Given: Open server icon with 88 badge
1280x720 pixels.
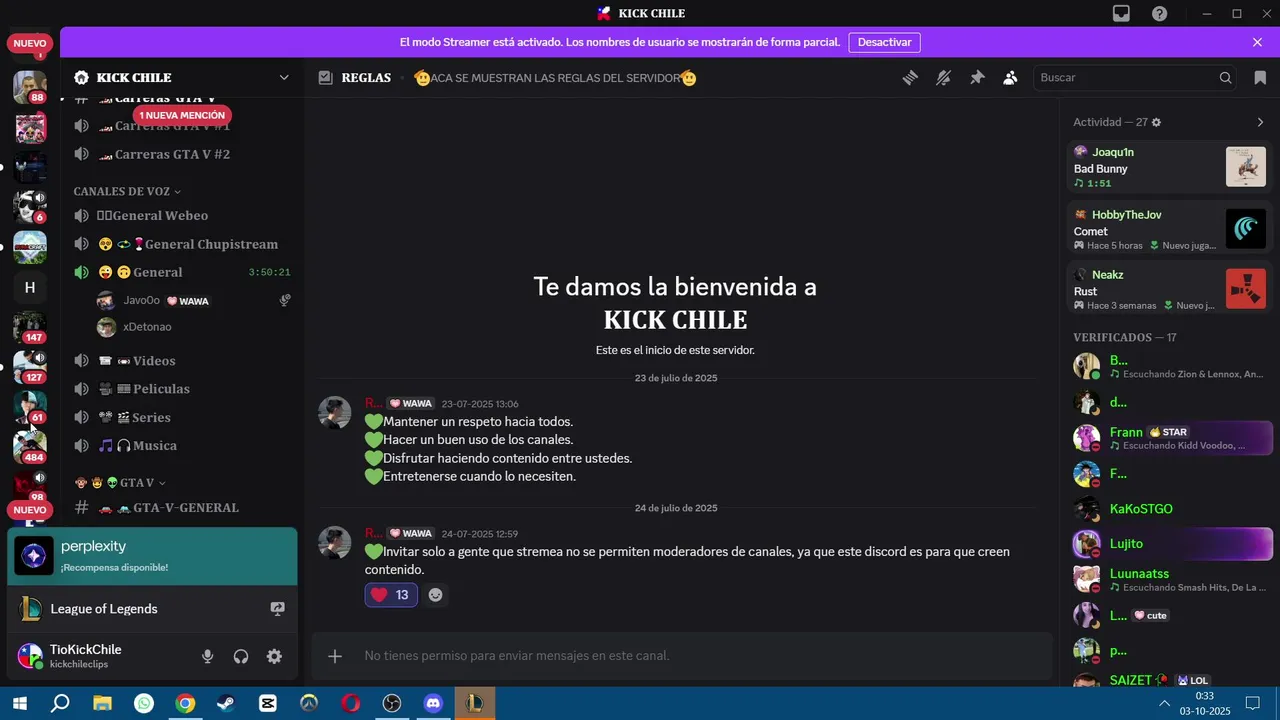Looking at the screenshot, I should [x=30, y=87].
